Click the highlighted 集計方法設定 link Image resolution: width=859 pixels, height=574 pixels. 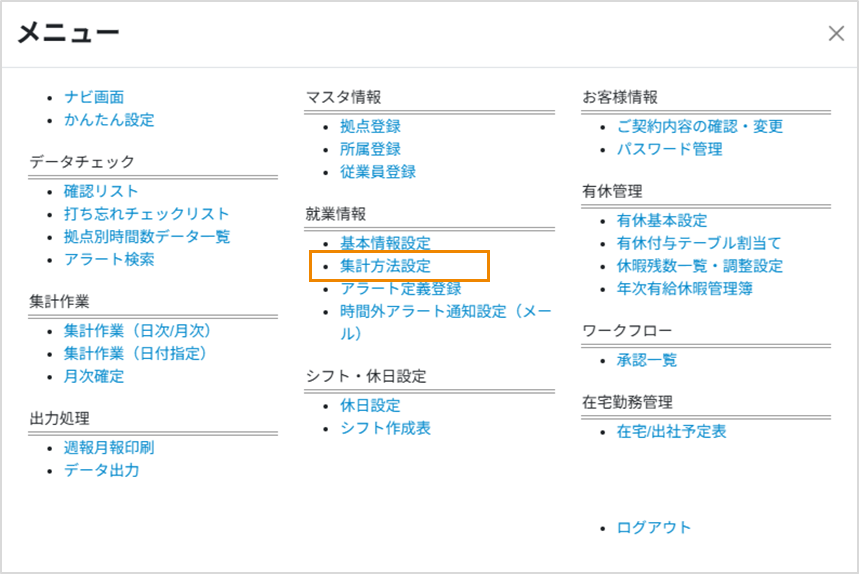[x=385, y=266]
